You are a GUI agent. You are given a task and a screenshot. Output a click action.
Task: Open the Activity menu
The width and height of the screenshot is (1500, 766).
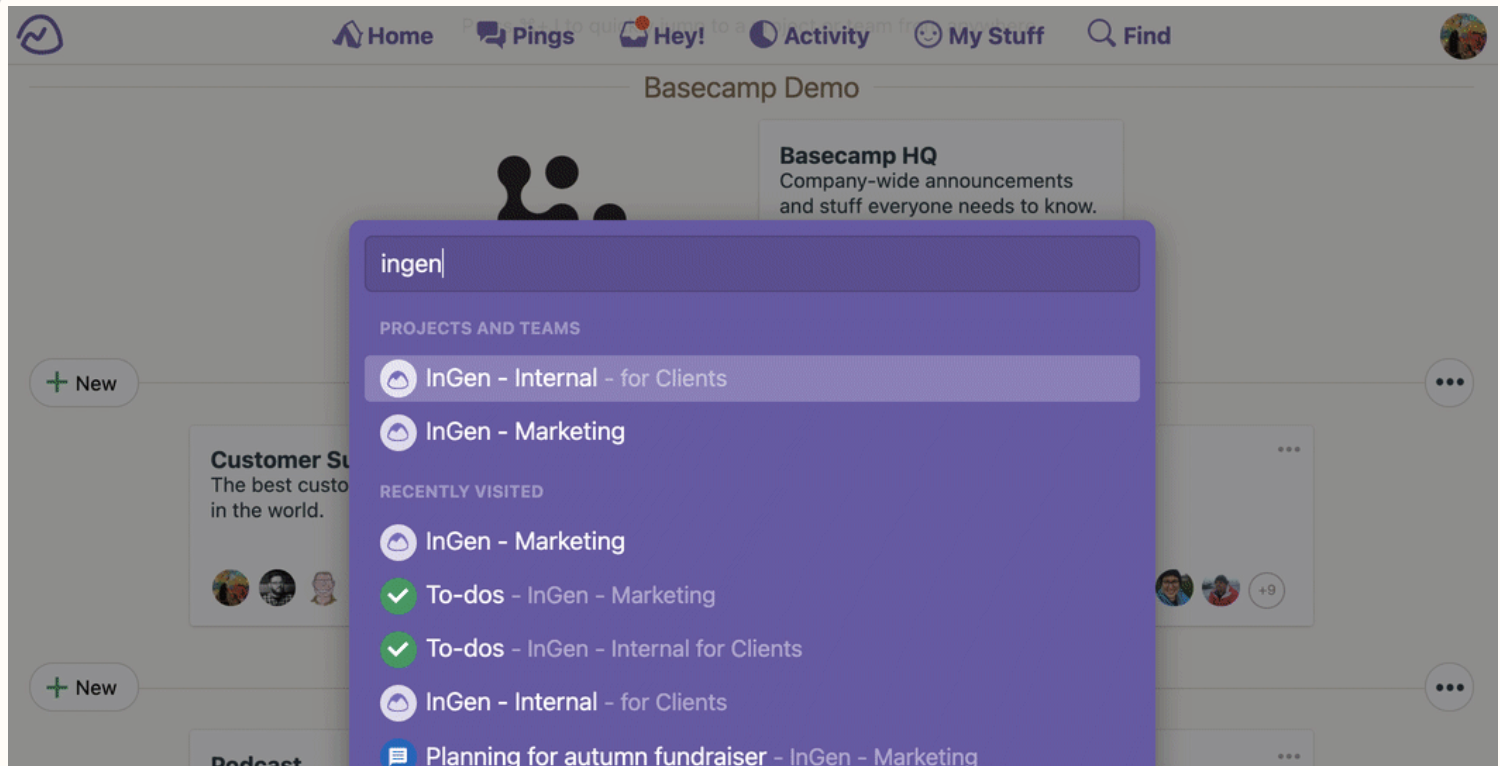[x=808, y=35]
